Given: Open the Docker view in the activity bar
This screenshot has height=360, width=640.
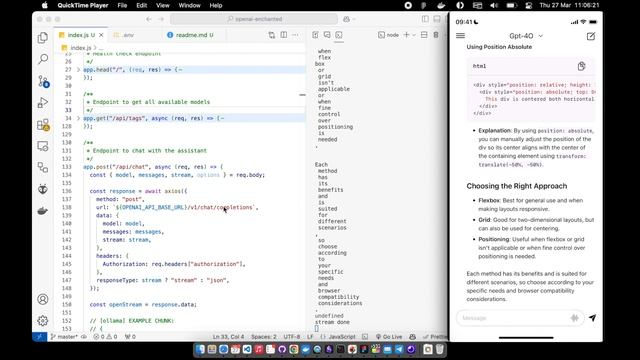Looking at the screenshot, I should pyautogui.click(x=43, y=211).
